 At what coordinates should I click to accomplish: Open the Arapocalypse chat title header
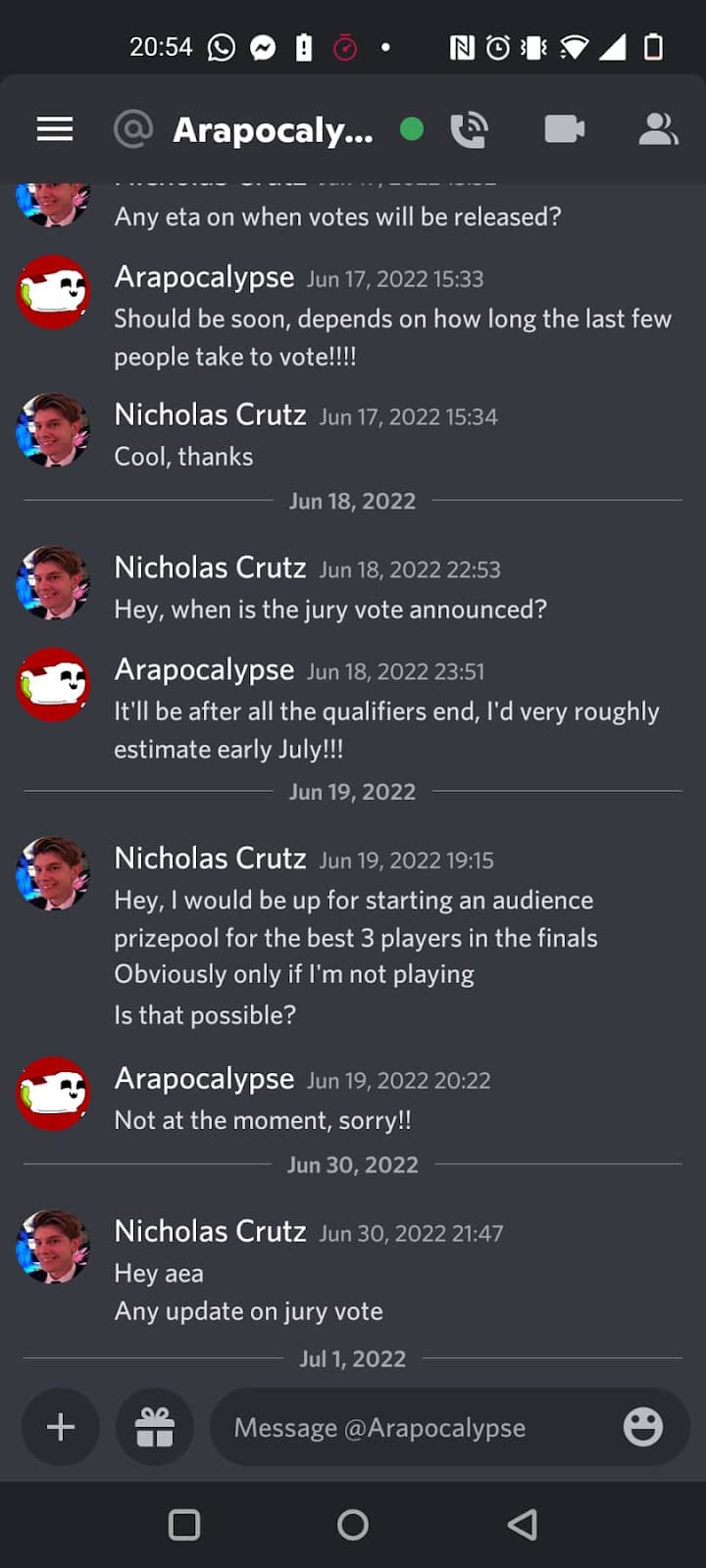(273, 129)
